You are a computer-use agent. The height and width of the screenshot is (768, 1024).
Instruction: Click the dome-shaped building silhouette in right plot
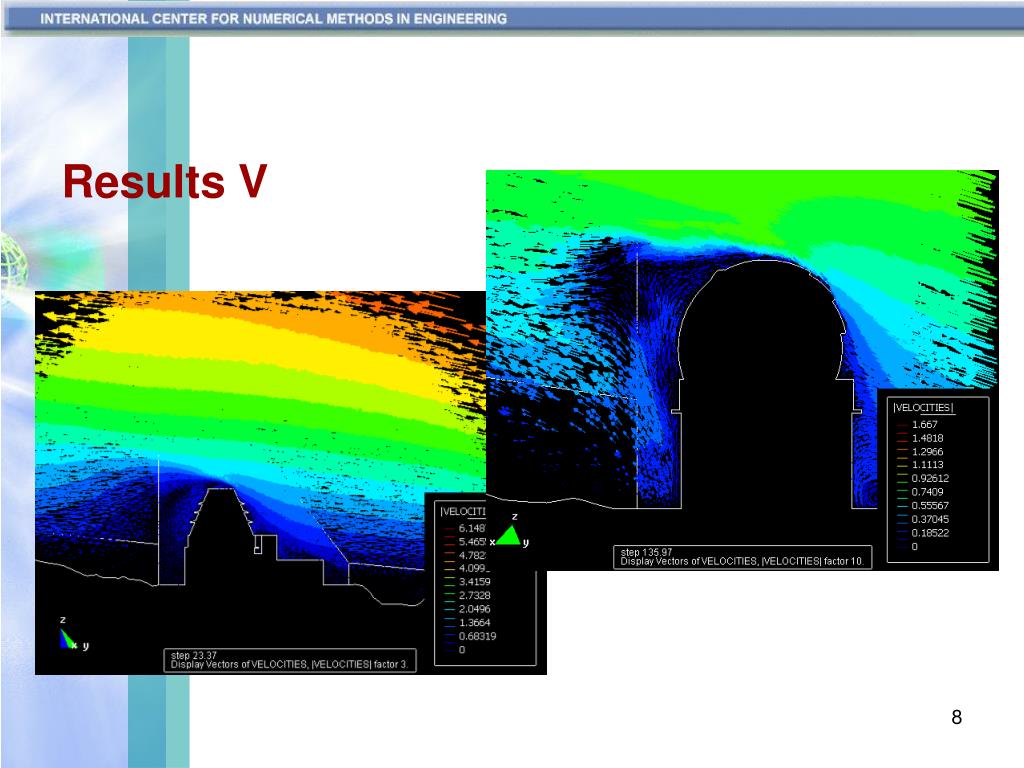(x=765, y=385)
